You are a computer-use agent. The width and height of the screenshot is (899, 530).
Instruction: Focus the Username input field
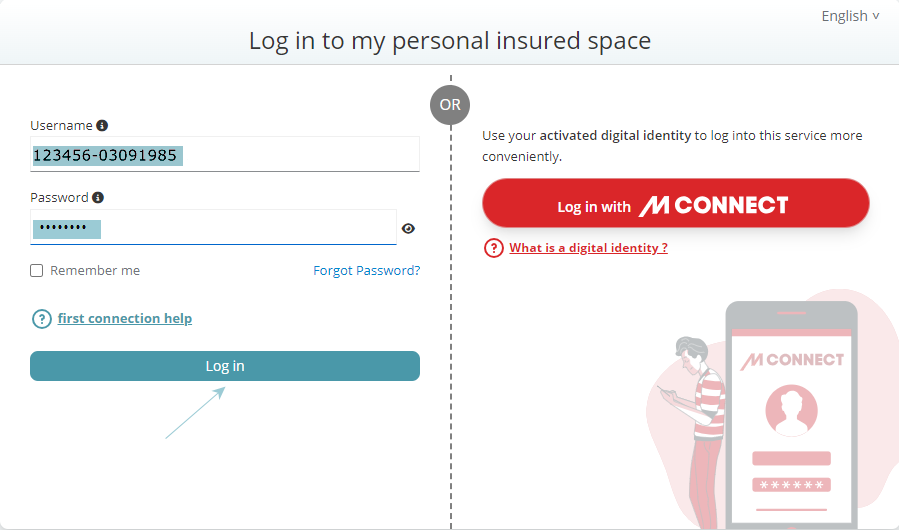[225, 154]
